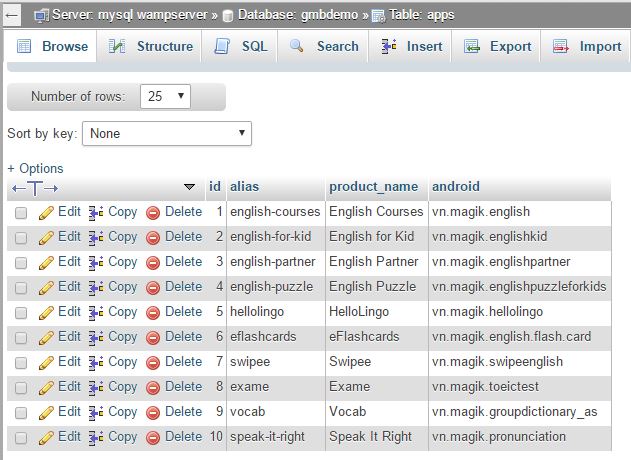The height and width of the screenshot is (460, 631).
Task: Click the back arrow icon in header
Action: click(12, 16)
